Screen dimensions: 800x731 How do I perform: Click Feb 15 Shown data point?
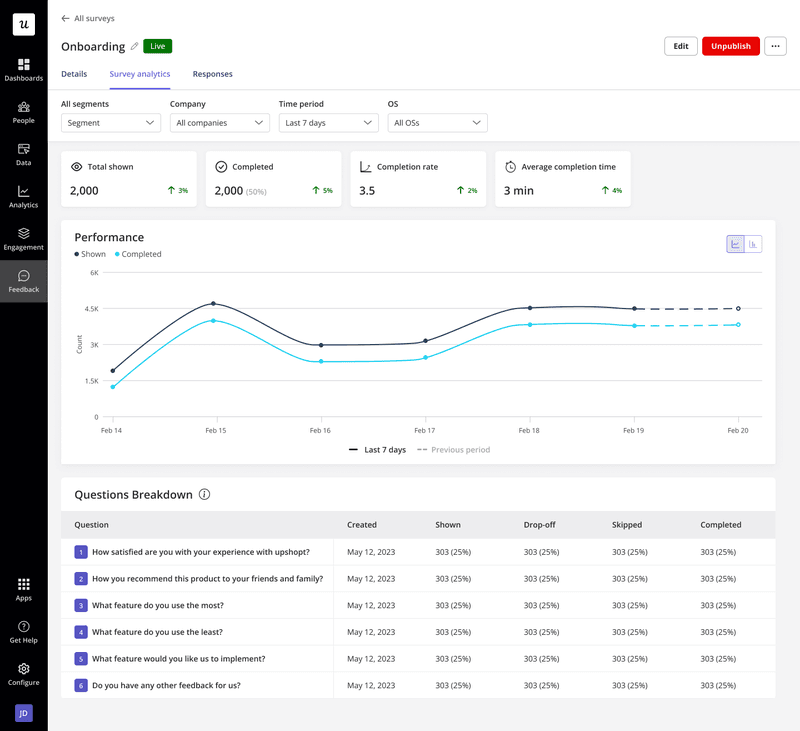(x=213, y=303)
